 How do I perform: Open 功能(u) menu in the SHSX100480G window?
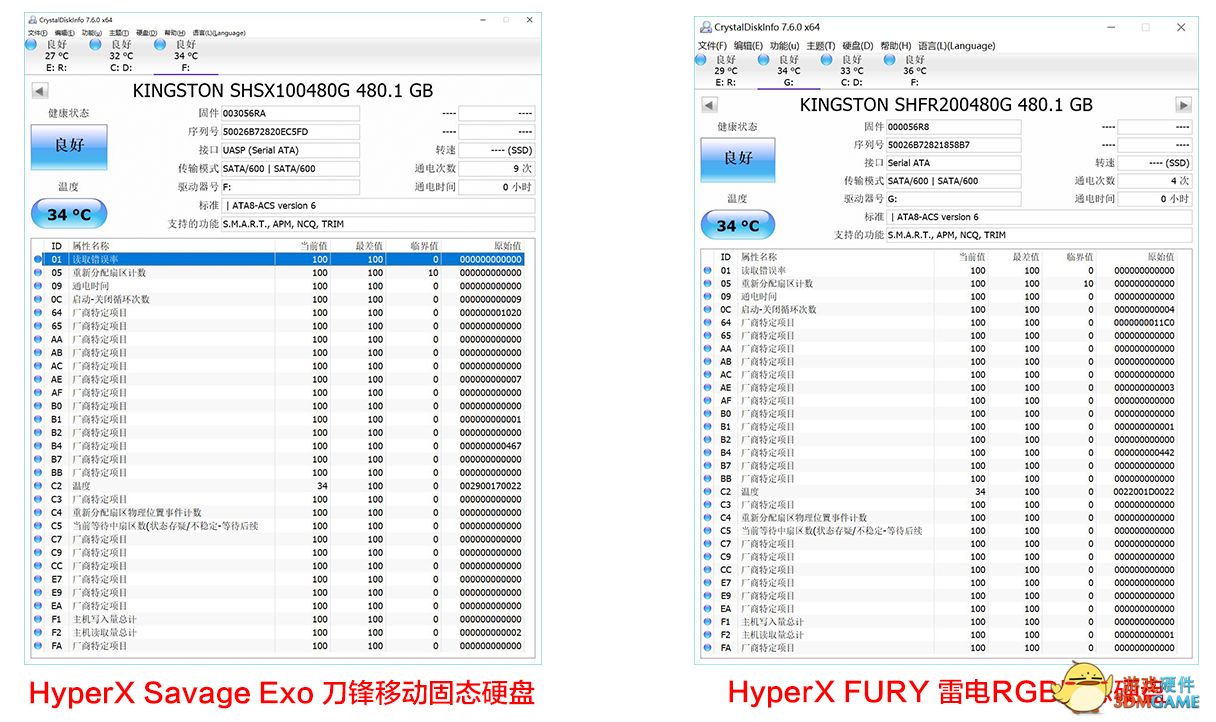click(91, 33)
